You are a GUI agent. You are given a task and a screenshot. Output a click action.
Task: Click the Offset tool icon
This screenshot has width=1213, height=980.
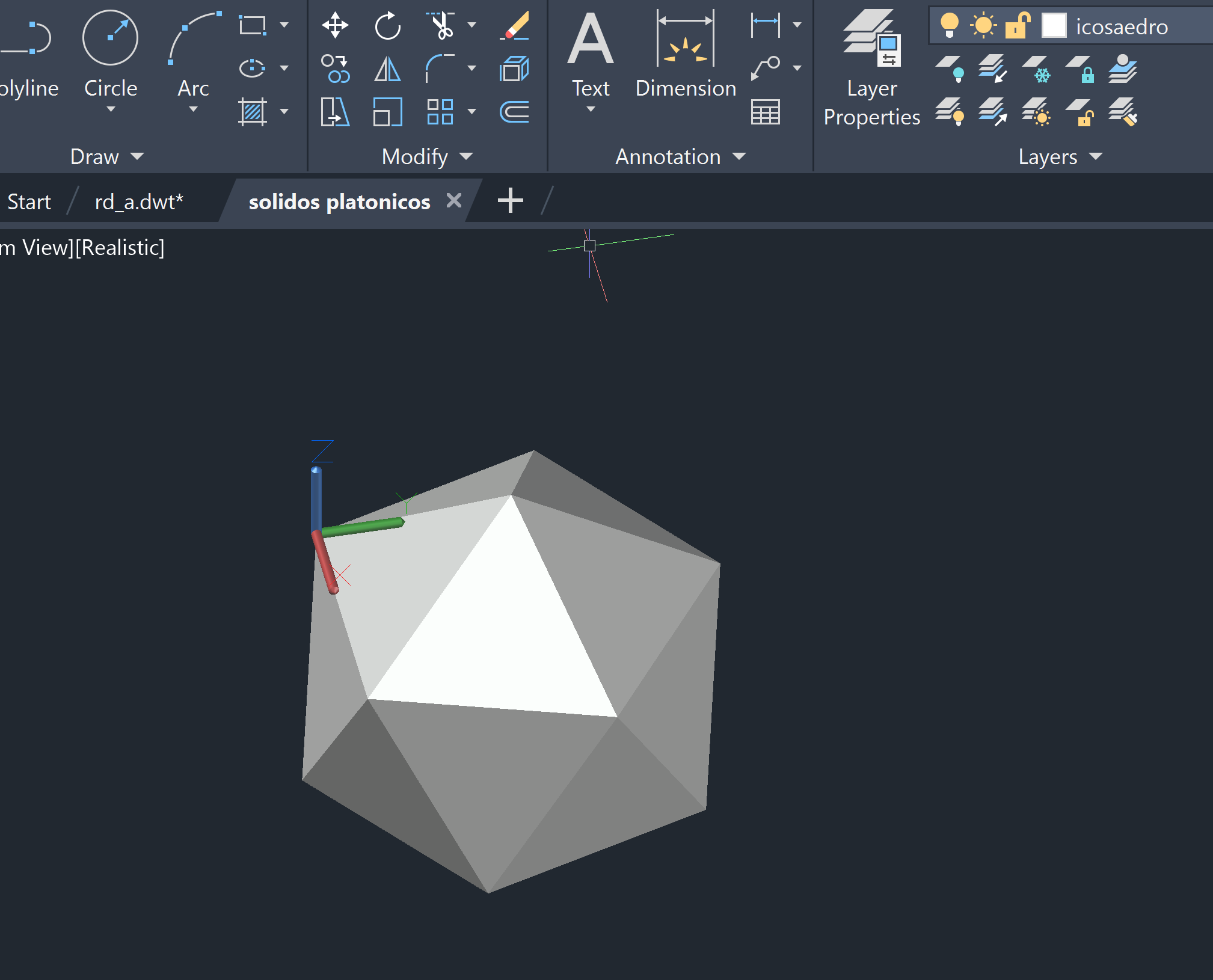(x=514, y=112)
